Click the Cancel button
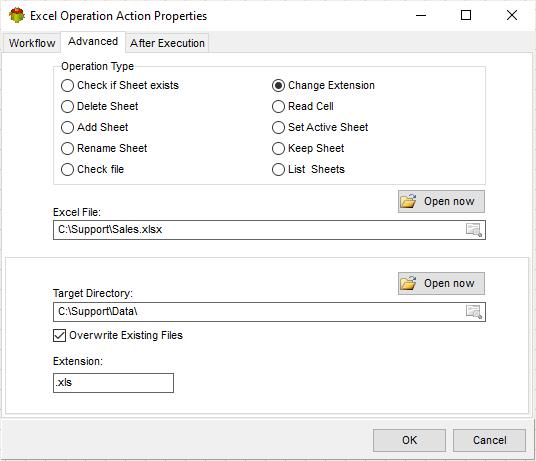This screenshot has height=461, width=536. click(489, 440)
